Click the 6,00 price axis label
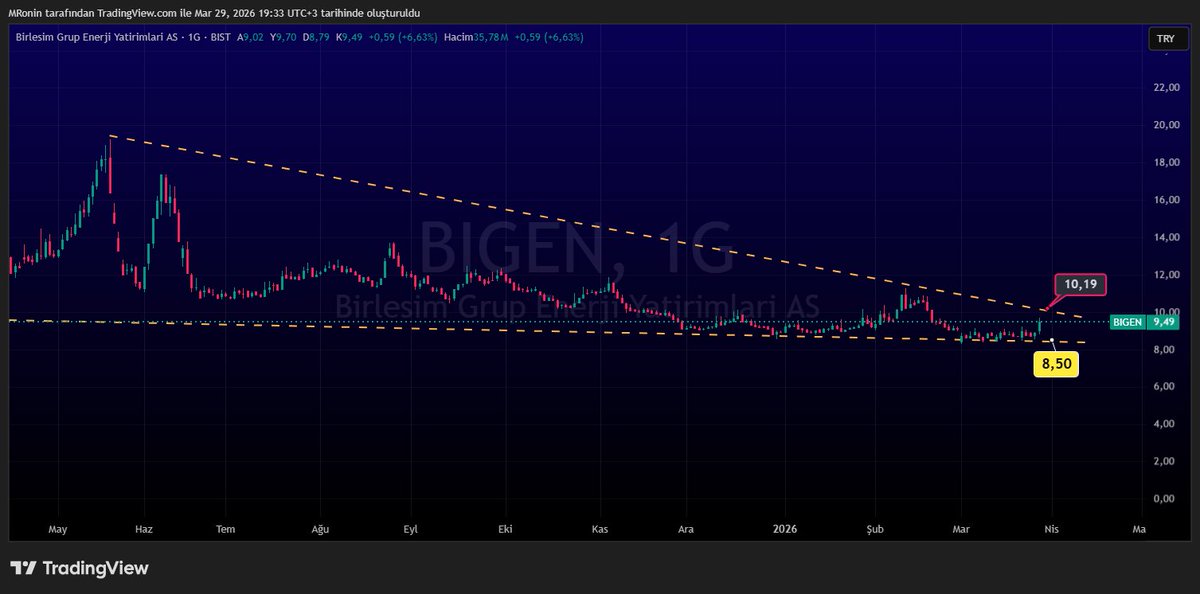Screen dimensions: 1200x594 (x=1166, y=386)
